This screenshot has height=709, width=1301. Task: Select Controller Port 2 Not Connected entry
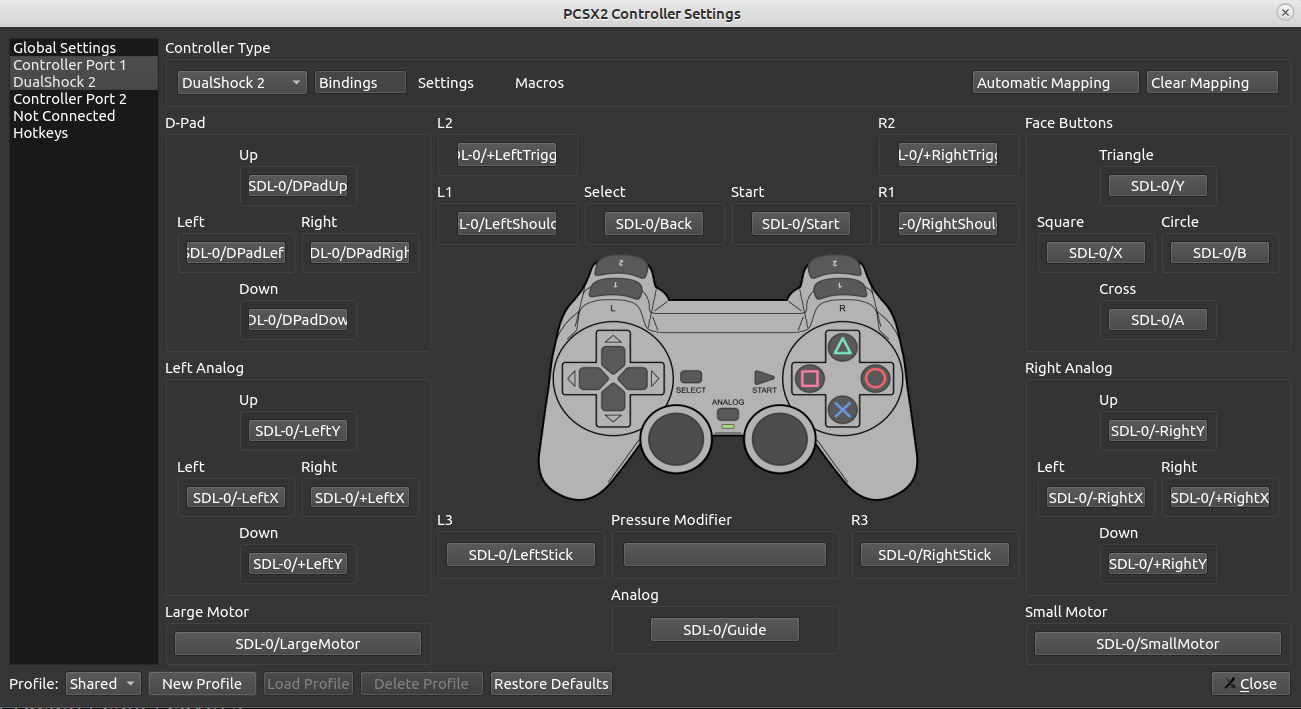[84, 107]
